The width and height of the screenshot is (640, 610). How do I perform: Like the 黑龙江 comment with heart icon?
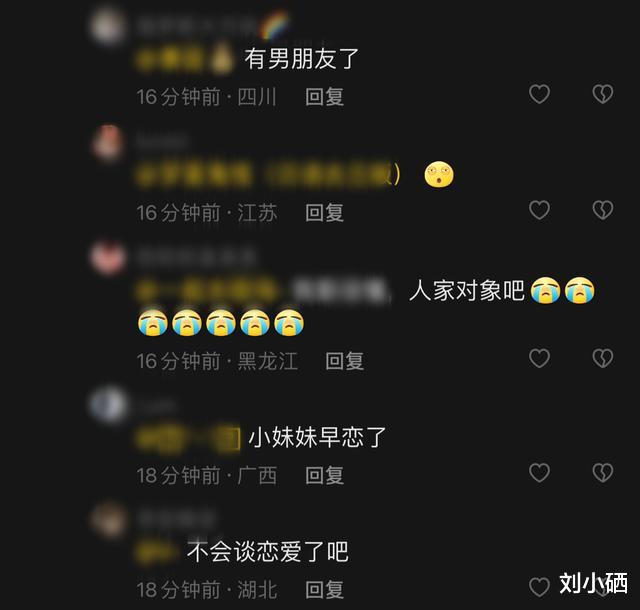pyautogui.click(x=539, y=358)
